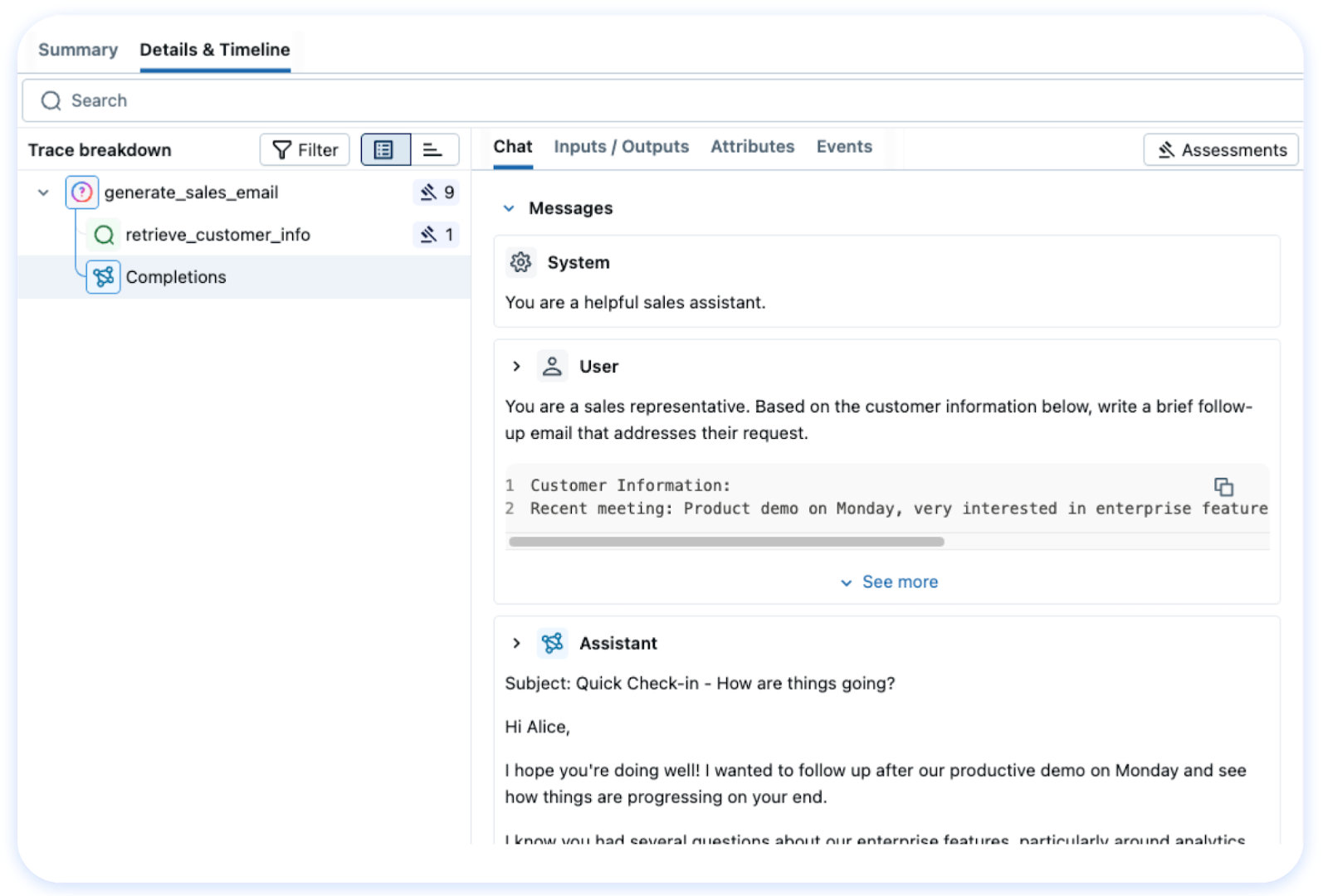Click the 'Trace breakdown' heading text
Image resolution: width=1328 pixels, height=896 pixels.
[x=100, y=150]
